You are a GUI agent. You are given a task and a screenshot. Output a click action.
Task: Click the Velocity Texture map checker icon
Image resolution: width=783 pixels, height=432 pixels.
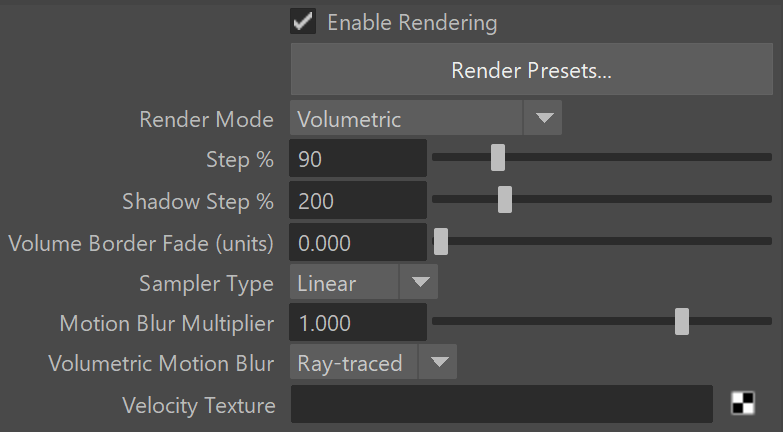tap(743, 404)
